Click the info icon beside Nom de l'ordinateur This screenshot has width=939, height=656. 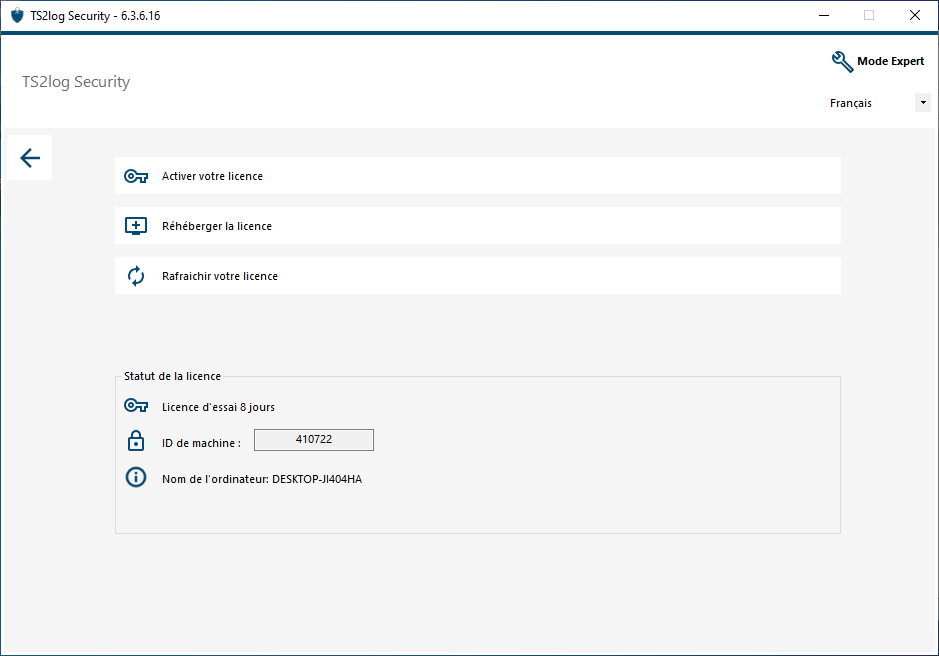point(136,477)
